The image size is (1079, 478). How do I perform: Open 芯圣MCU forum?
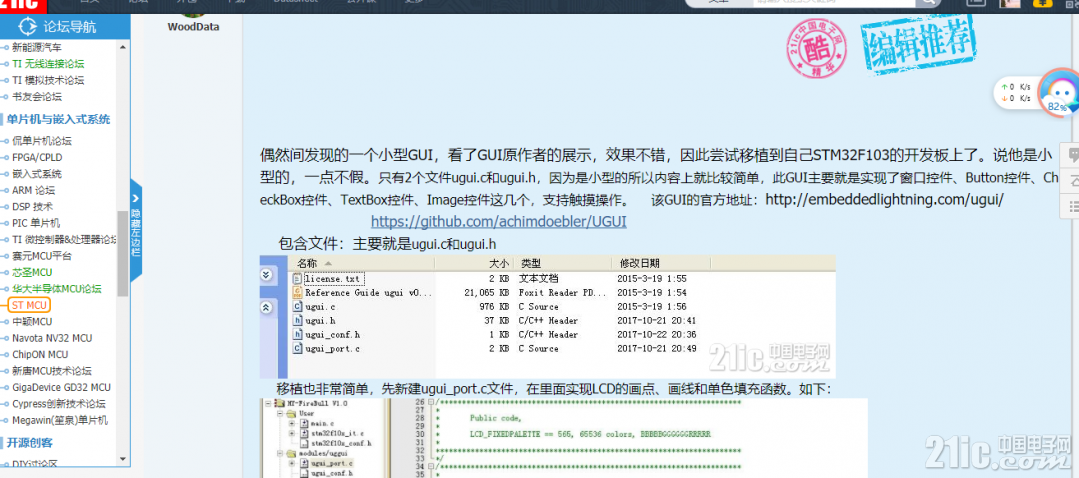click(x=32, y=272)
